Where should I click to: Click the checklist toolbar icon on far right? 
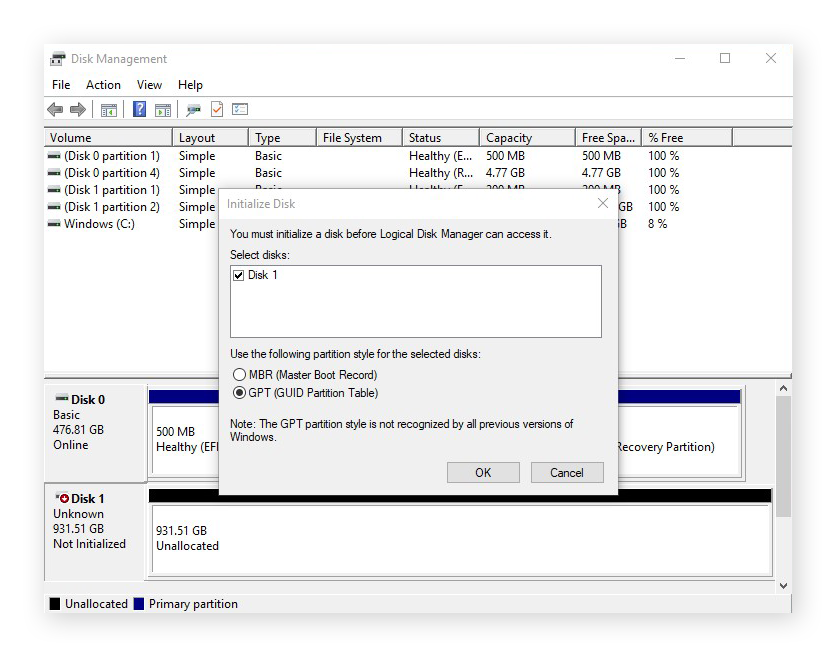240,109
